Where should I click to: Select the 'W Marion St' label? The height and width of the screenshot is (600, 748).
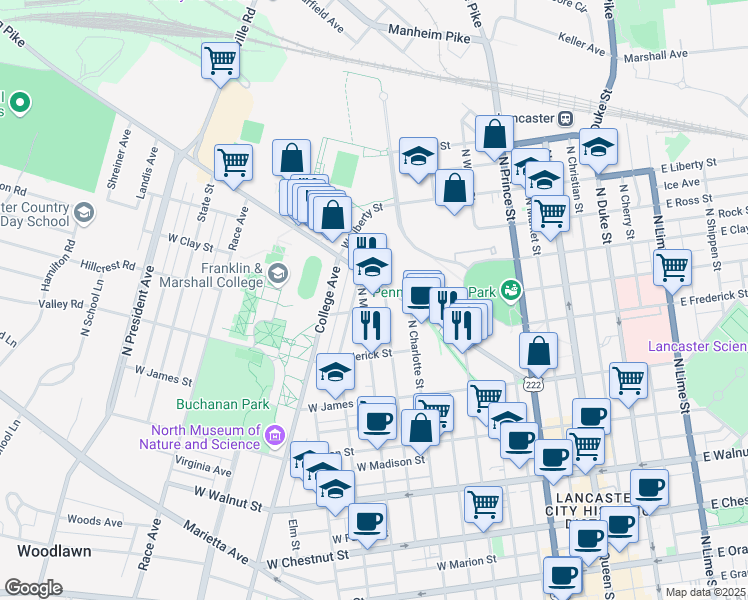pos(467,563)
